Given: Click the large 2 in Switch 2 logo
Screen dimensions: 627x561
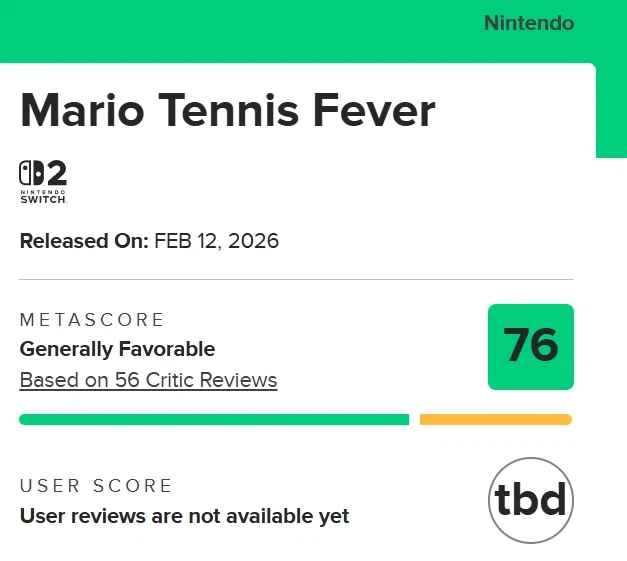Looking at the screenshot, I should (x=57, y=173).
